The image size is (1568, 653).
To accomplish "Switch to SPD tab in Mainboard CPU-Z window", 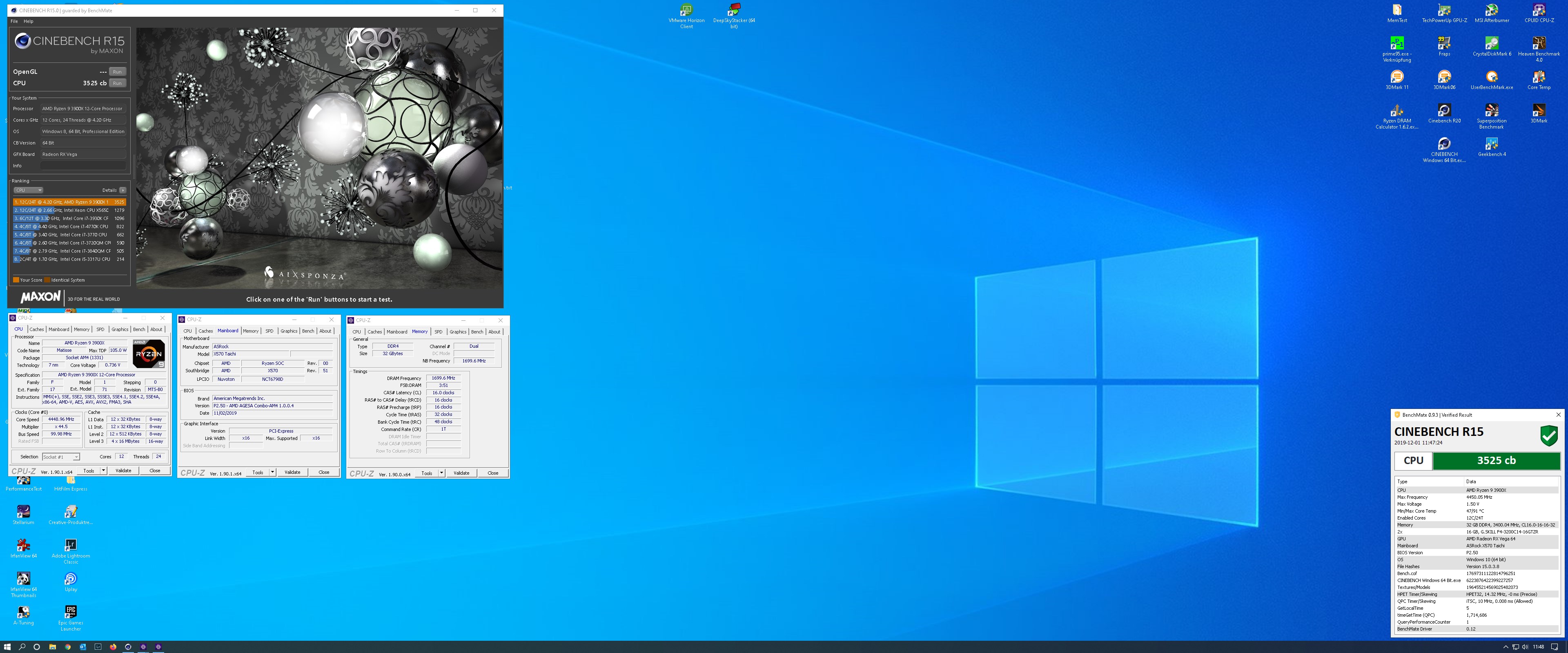I will (x=269, y=331).
